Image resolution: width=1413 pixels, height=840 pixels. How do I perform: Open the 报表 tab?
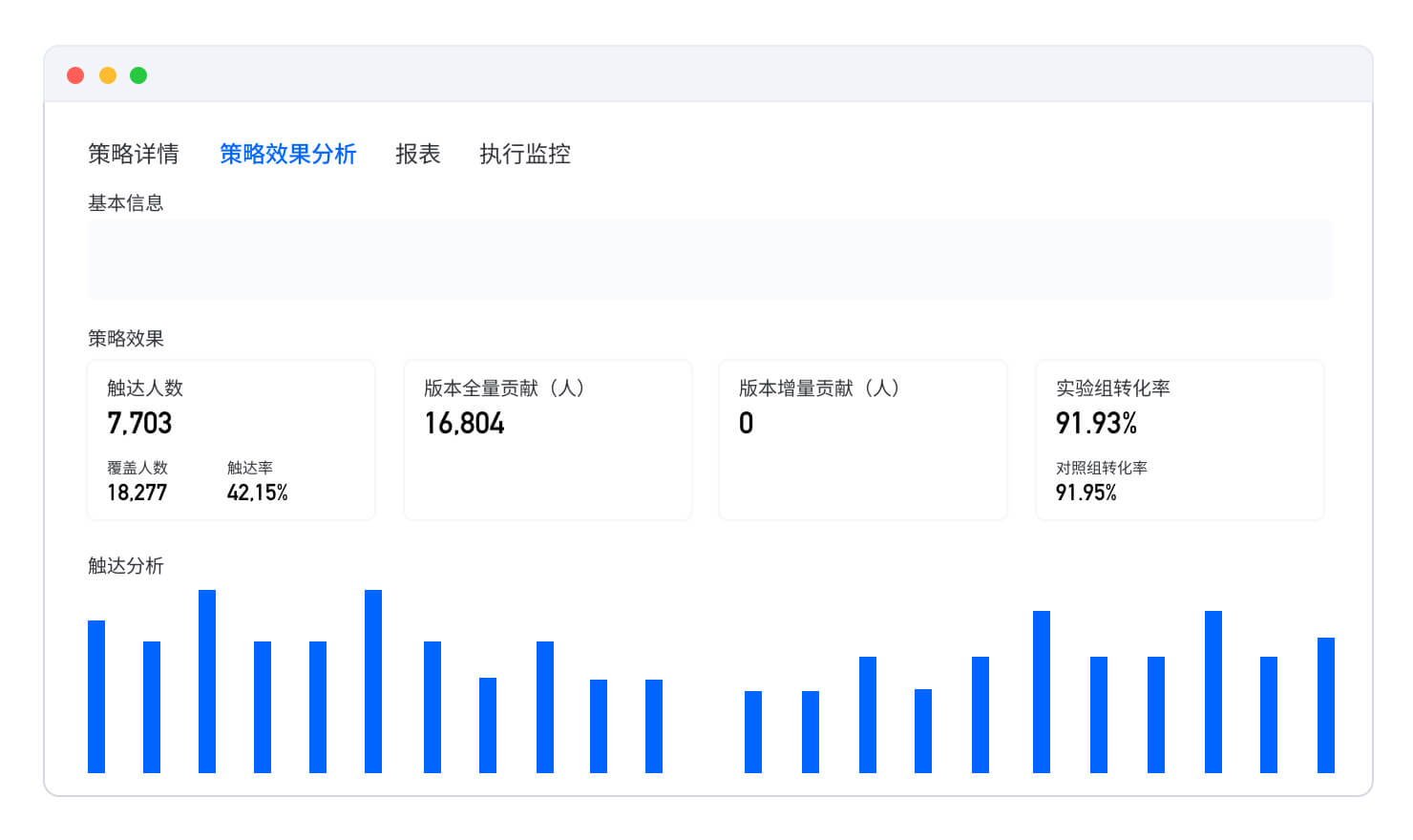coord(417,154)
